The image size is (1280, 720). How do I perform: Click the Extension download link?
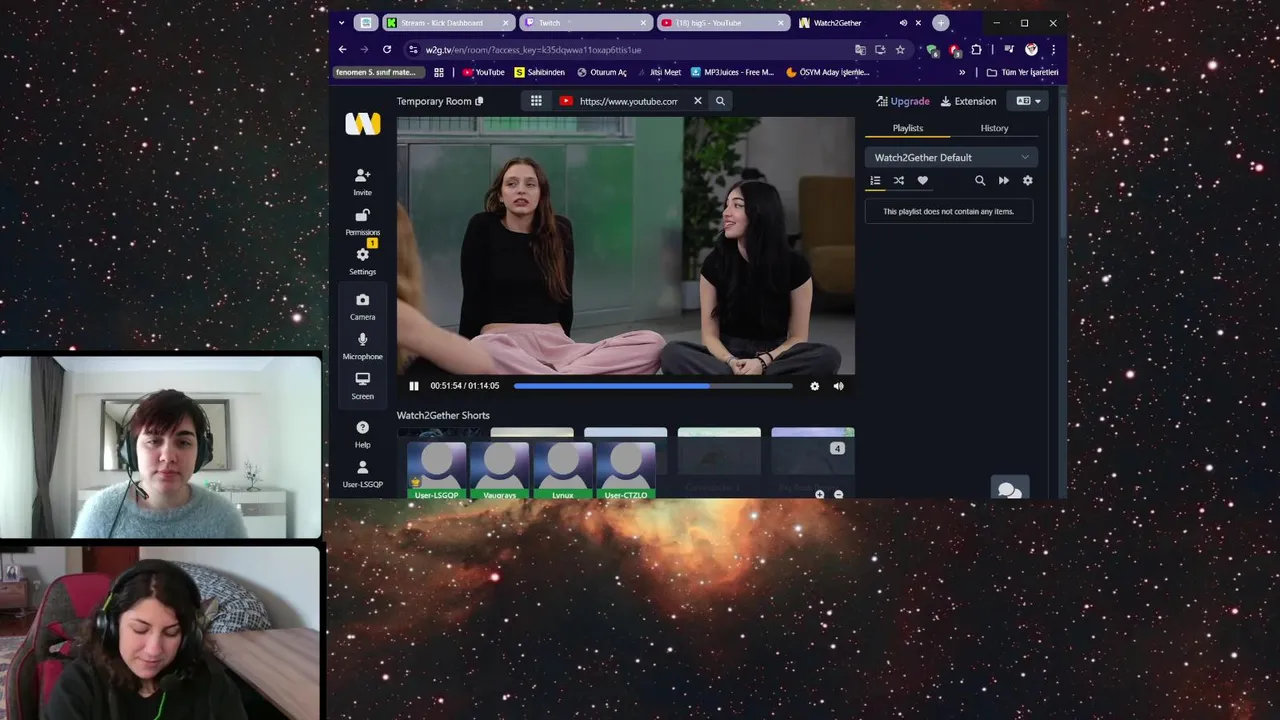click(968, 101)
